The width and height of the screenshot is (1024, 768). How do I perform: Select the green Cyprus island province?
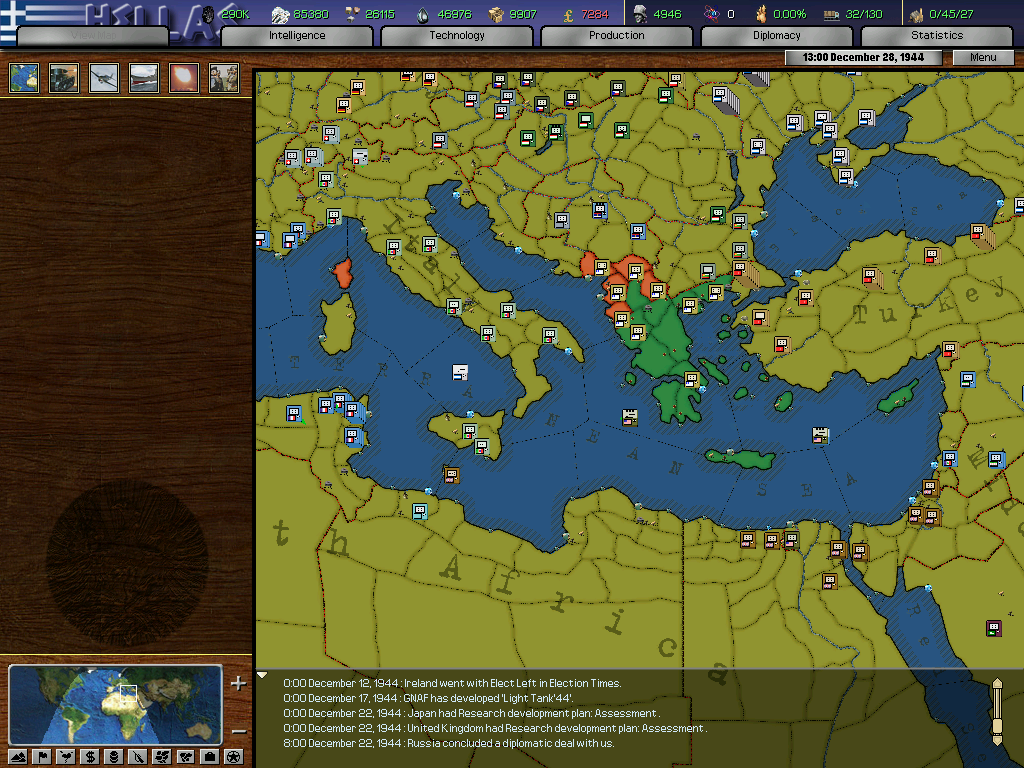[x=897, y=396]
